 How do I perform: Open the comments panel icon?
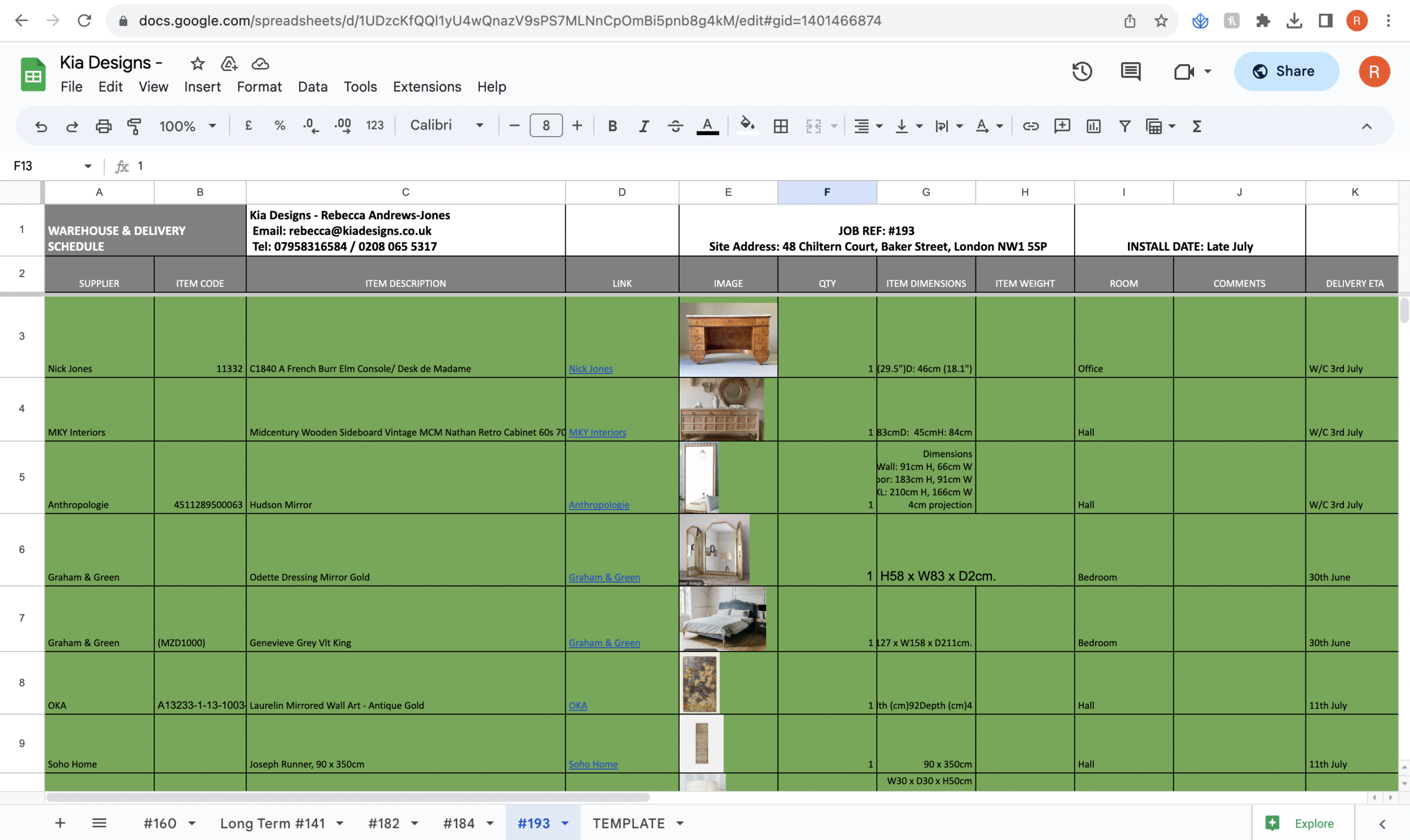pos(1131,71)
